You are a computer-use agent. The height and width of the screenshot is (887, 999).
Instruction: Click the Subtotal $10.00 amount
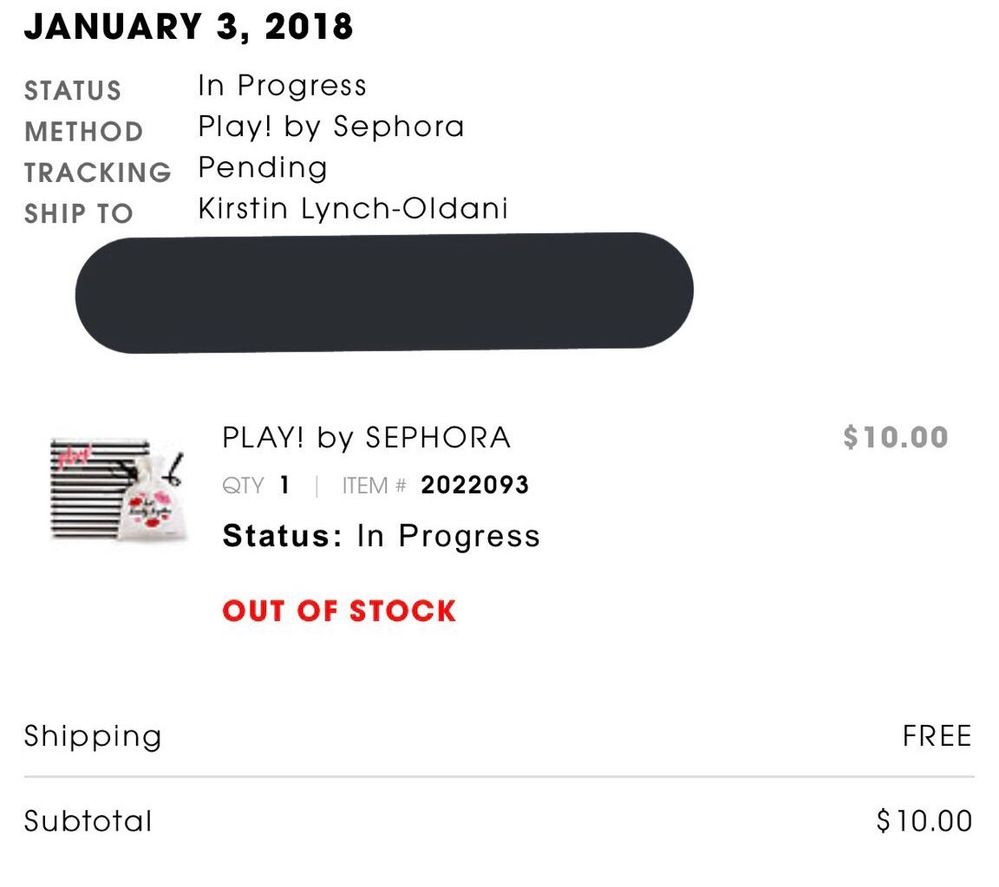pos(924,821)
